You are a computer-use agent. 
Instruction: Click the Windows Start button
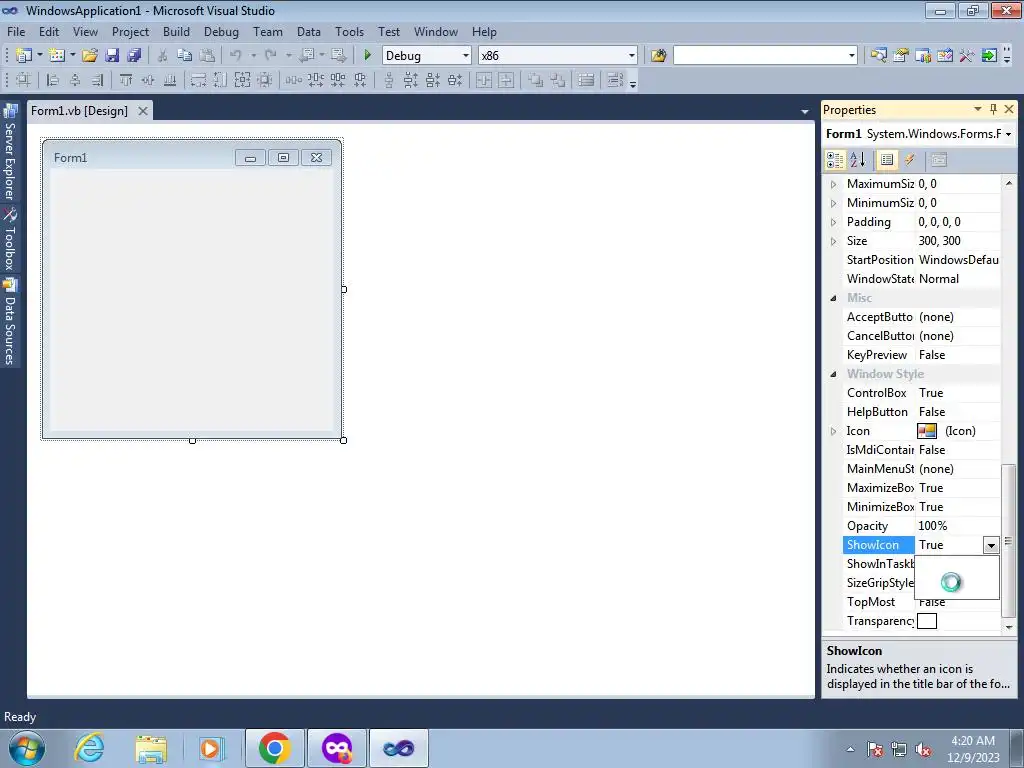pyautogui.click(x=27, y=748)
